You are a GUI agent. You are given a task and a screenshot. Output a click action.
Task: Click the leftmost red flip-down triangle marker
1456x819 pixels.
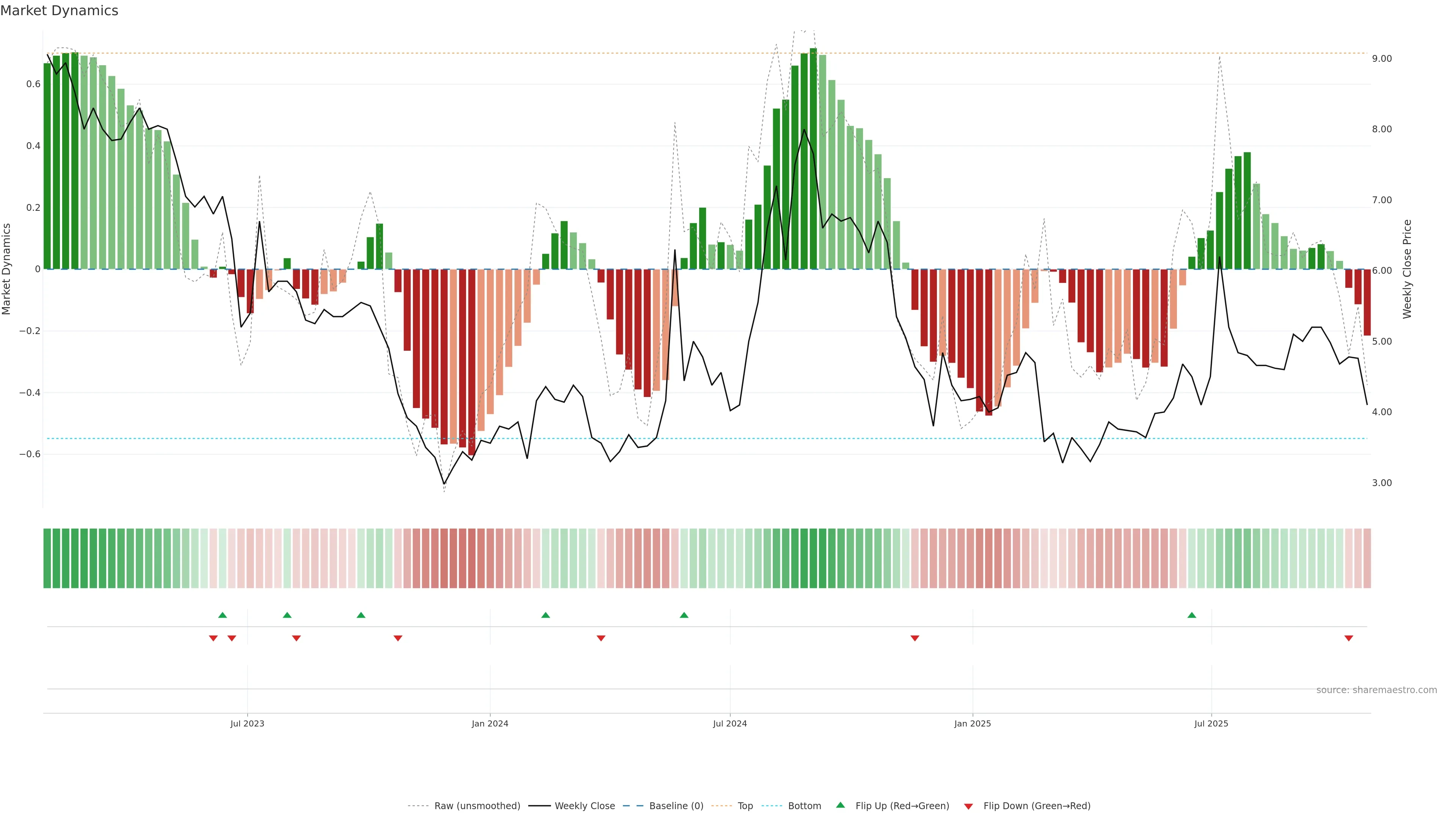pyautogui.click(x=213, y=638)
